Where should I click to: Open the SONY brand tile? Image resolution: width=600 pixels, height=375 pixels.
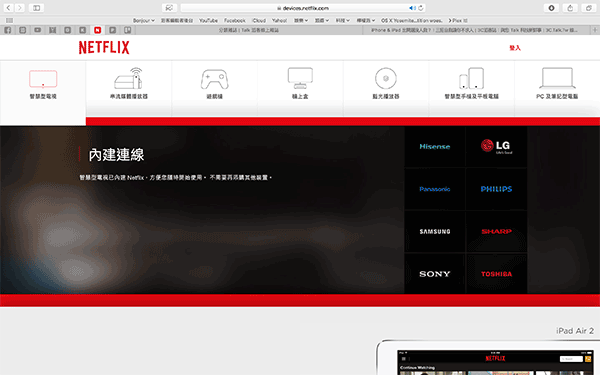pyautogui.click(x=435, y=274)
